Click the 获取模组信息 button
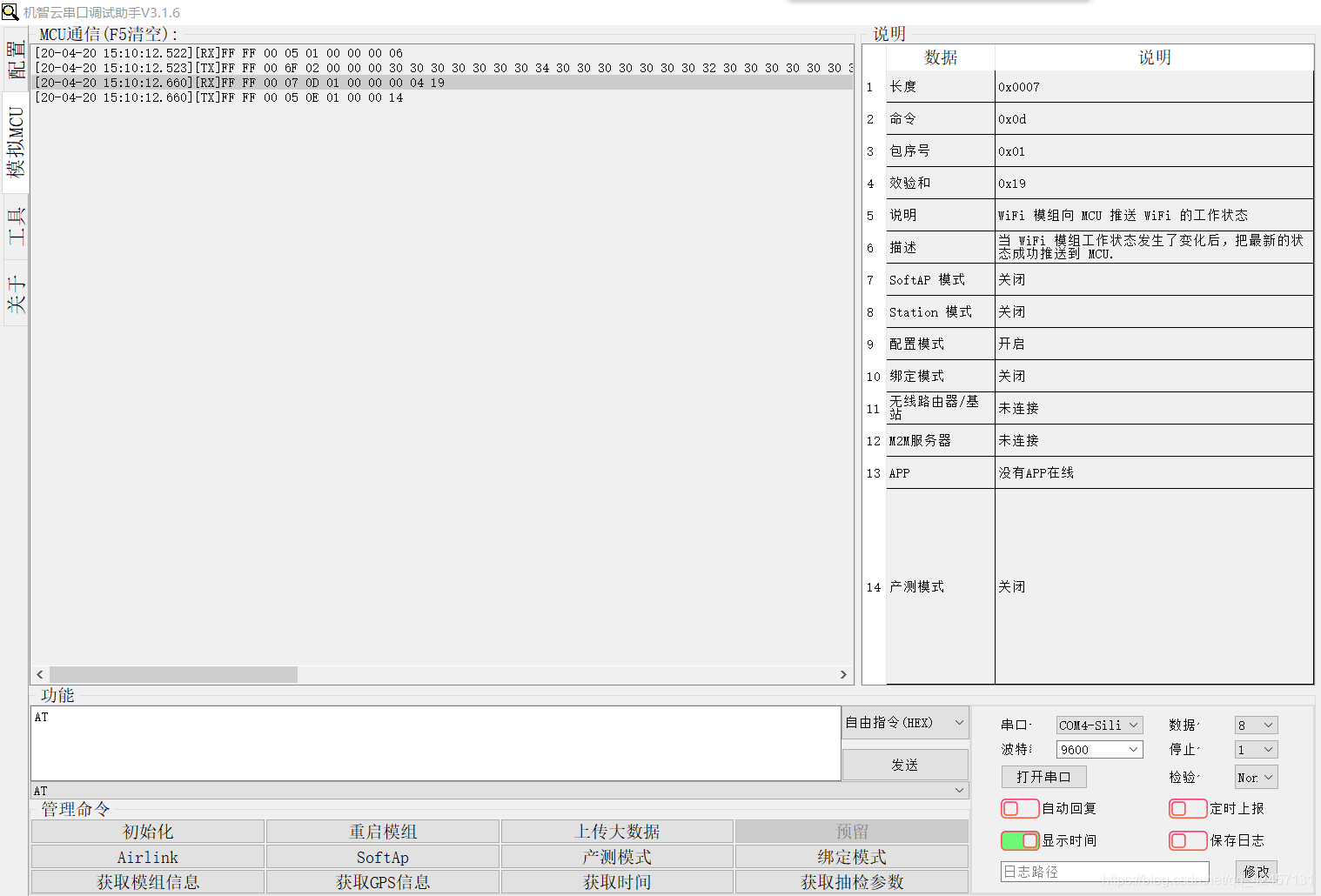Viewport: 1321px width, 896px height. (x=148, y=882)
